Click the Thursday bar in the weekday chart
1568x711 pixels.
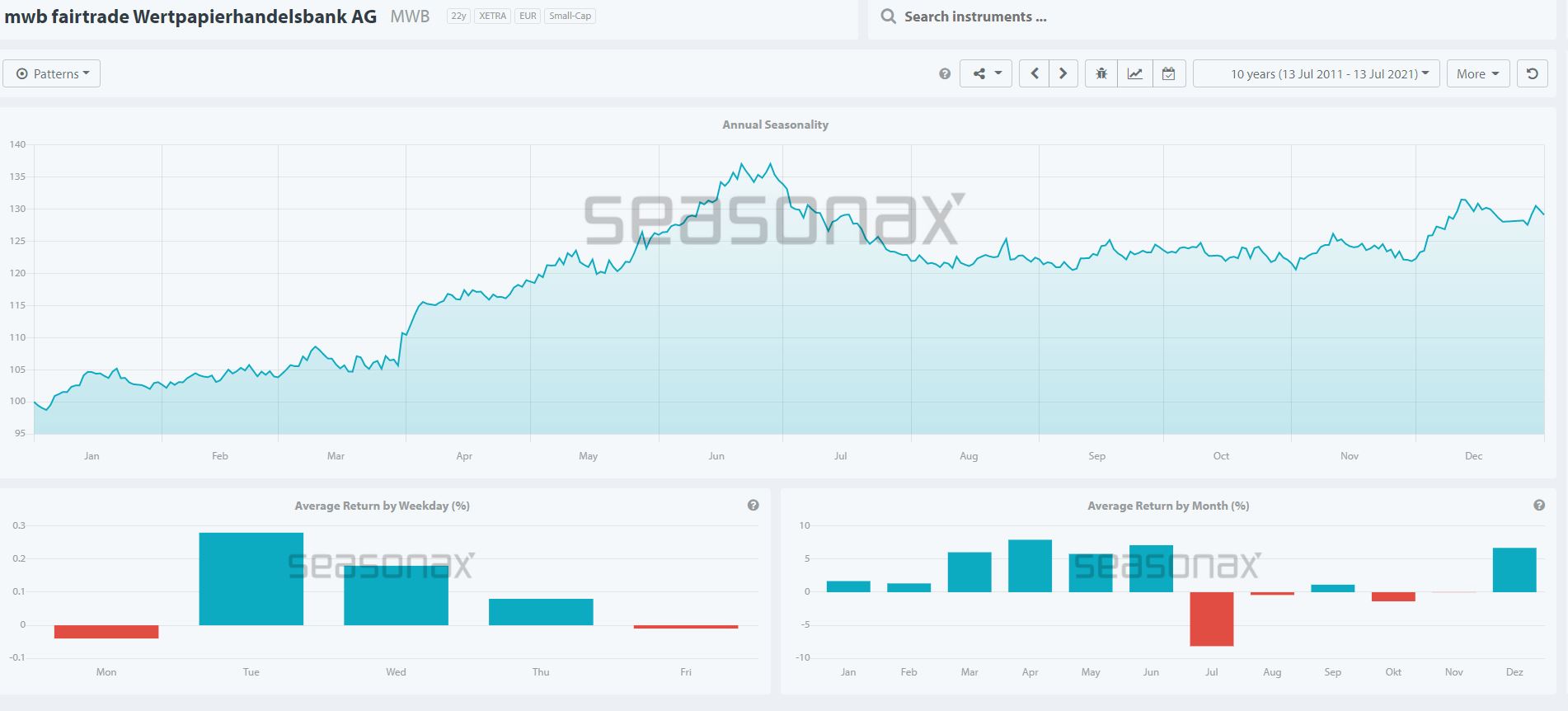(x=541, y=612)
